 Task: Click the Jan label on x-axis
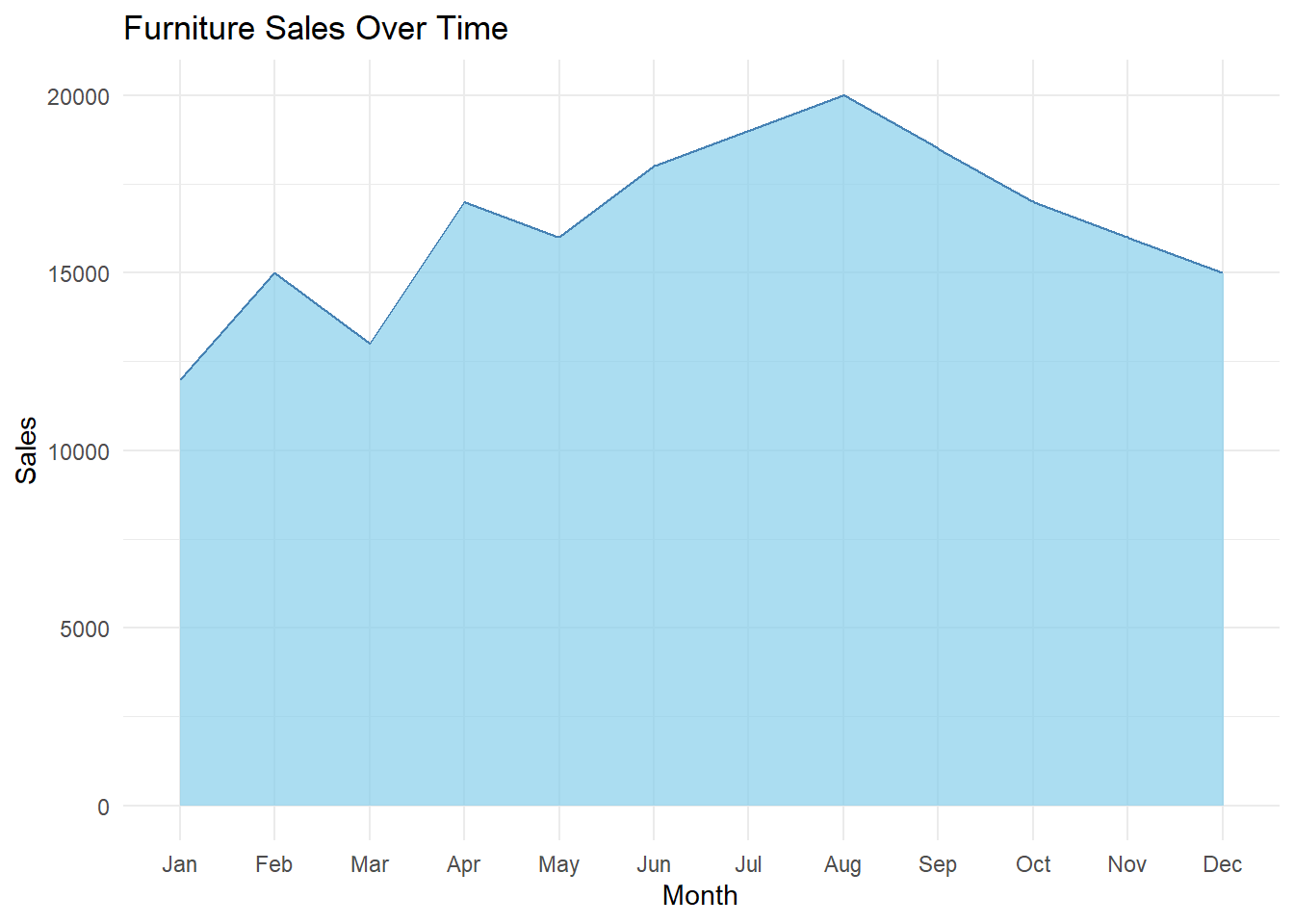(x=180, y=864)
